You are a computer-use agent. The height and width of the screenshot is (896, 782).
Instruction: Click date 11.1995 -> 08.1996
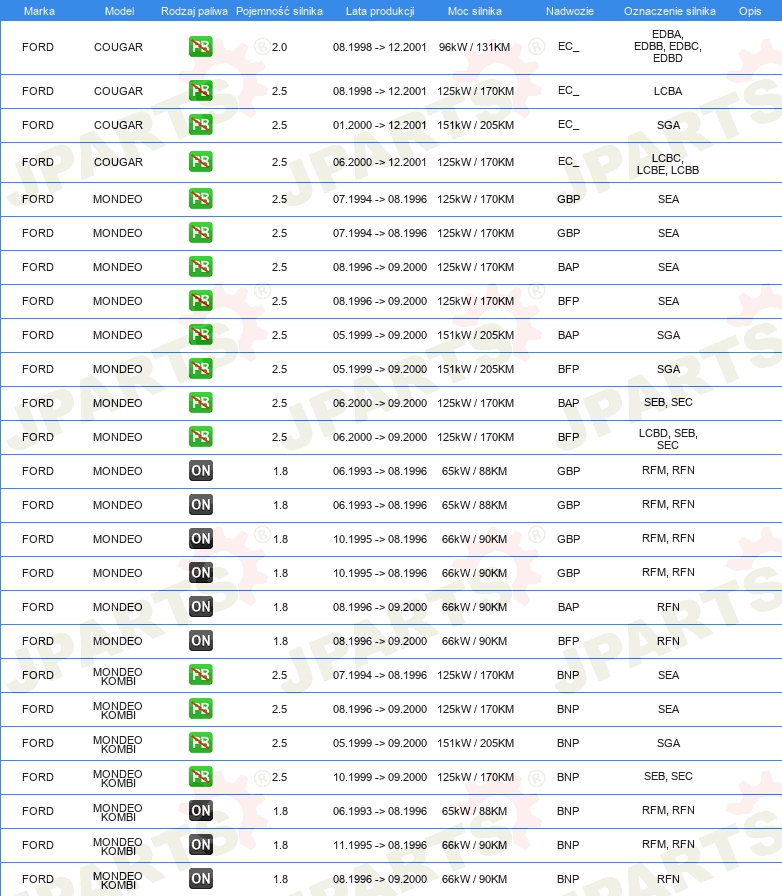pos(380,845)
